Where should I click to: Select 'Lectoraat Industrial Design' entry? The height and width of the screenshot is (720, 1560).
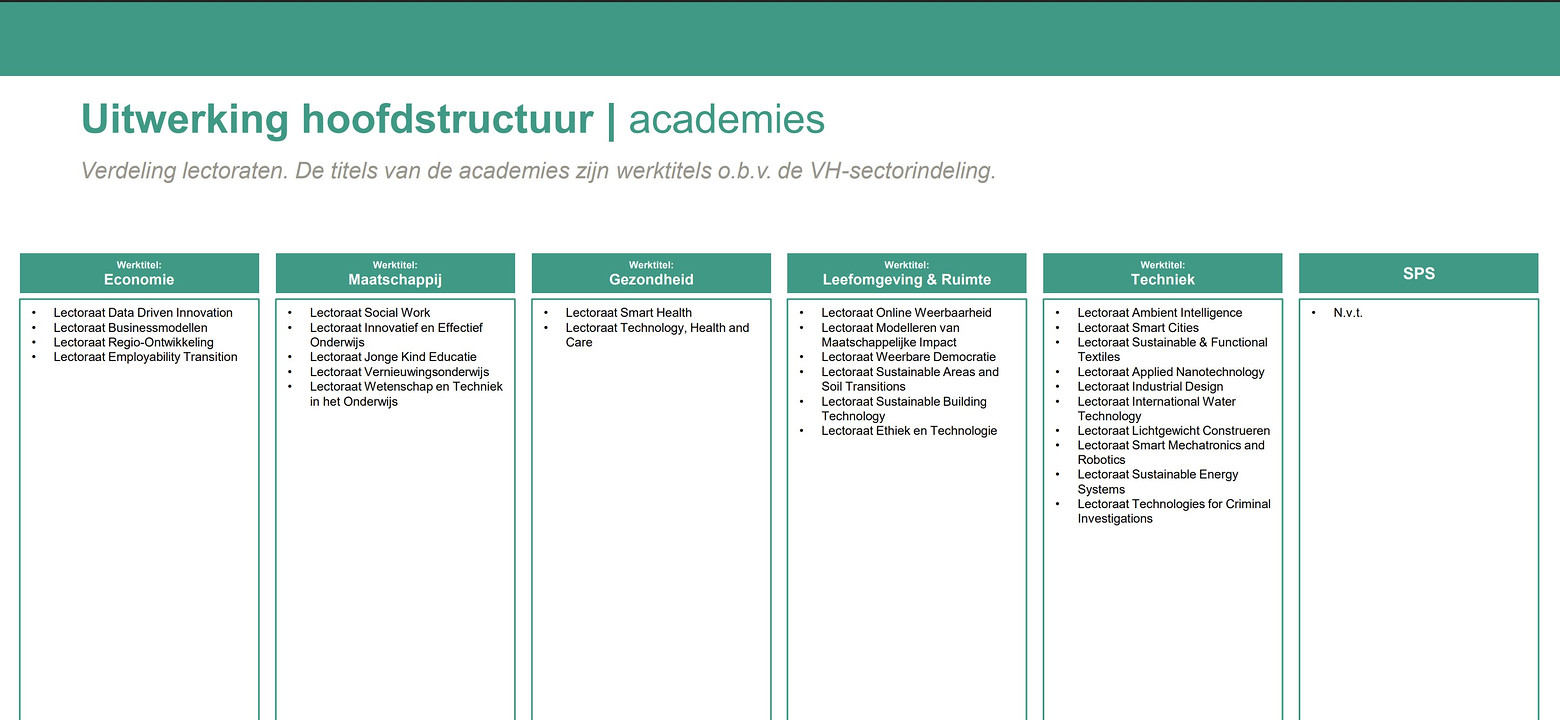click(1150, 387)
